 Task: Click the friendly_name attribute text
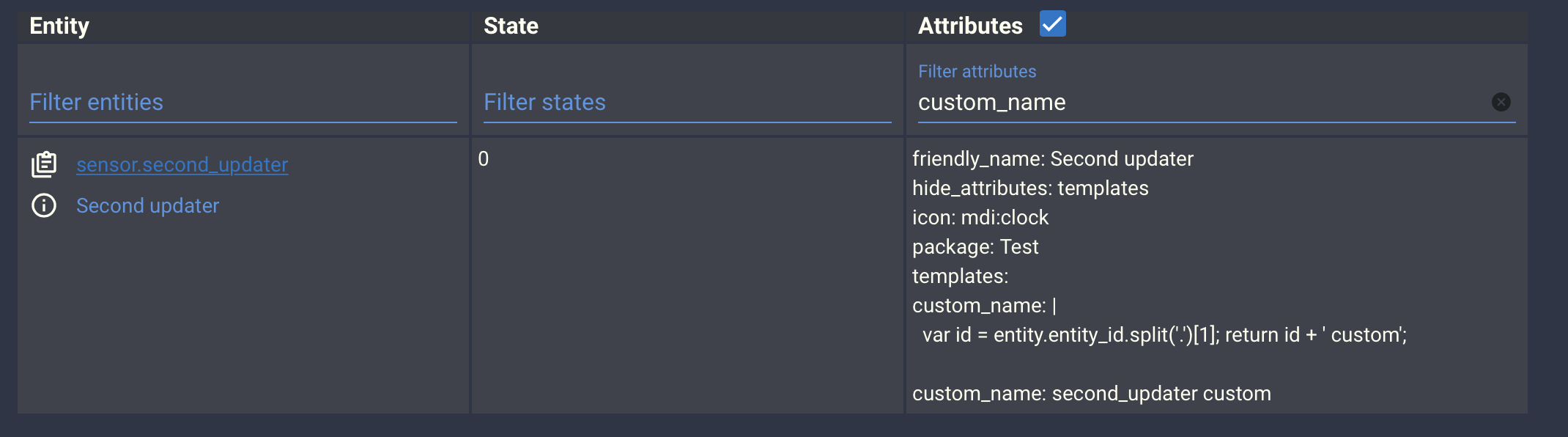(x=1052, y=158)
